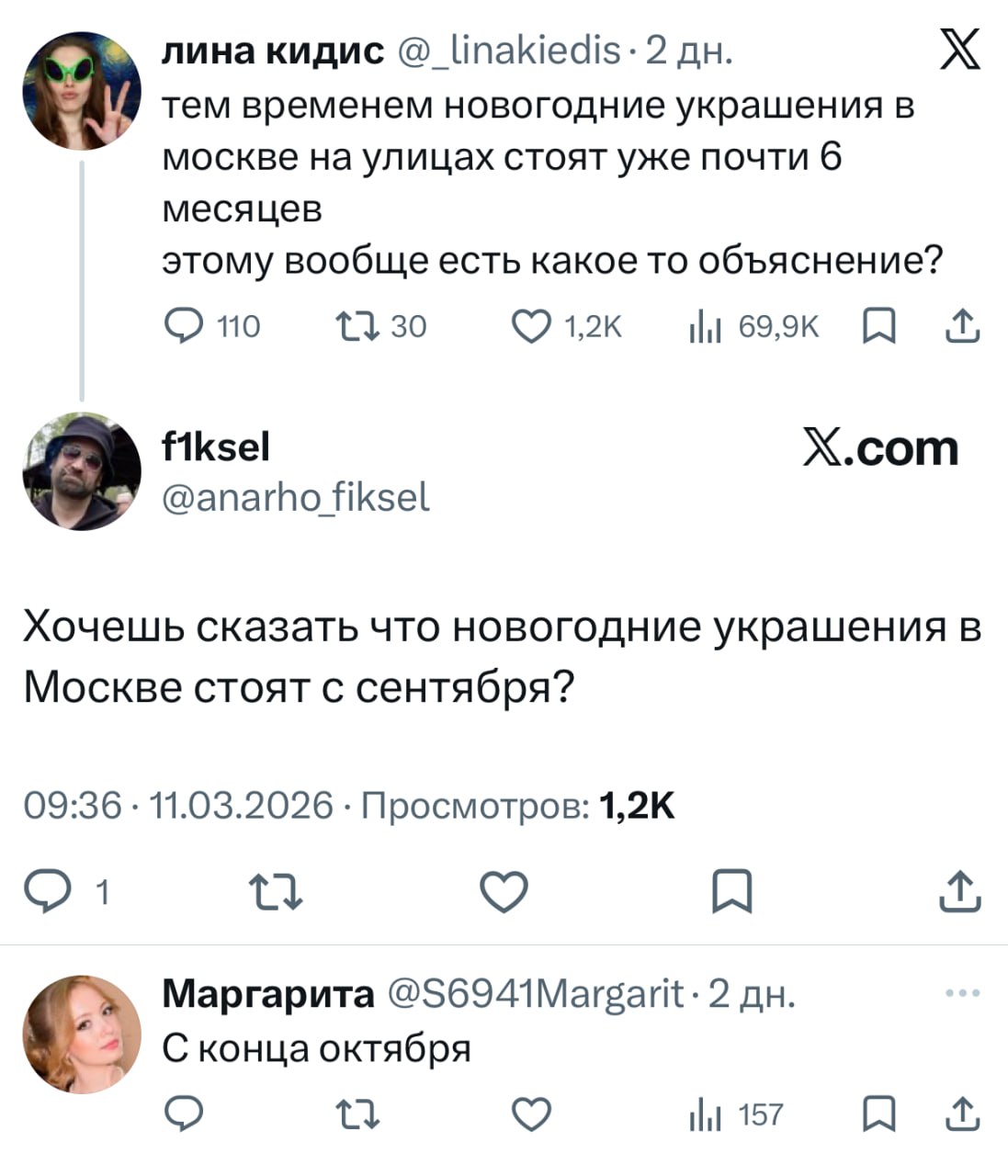Click the X logo at top right
The image size is (1008, 1176).
click(959, 50)
